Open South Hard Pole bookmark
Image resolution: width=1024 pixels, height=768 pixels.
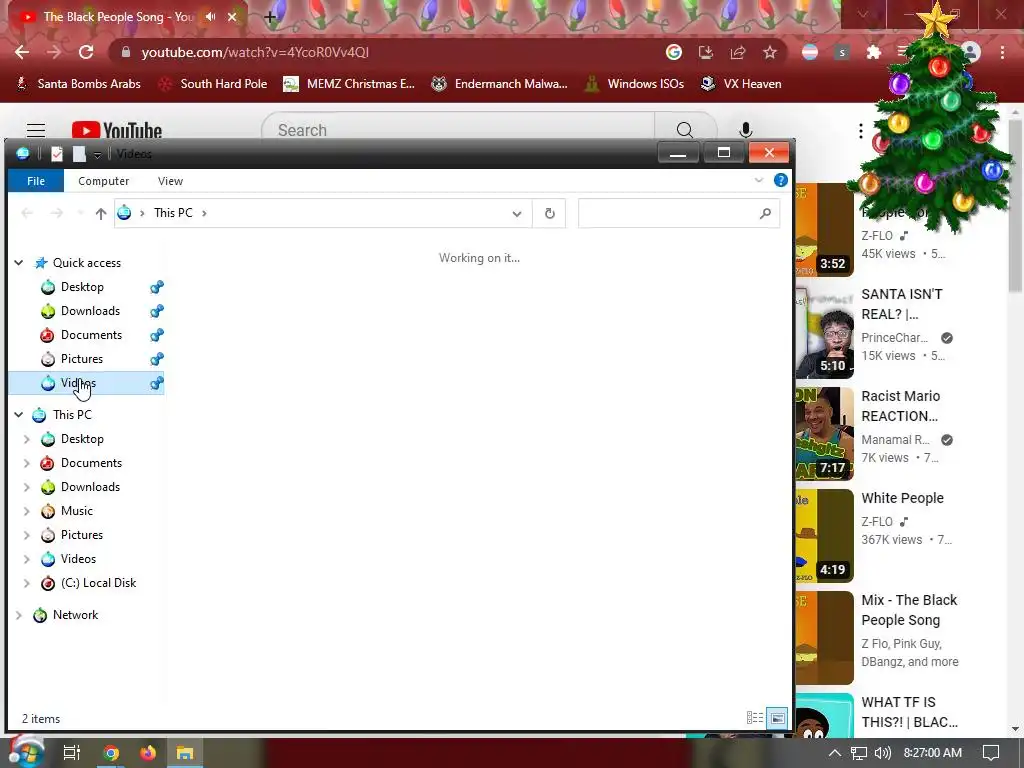(x=213, y=84)
